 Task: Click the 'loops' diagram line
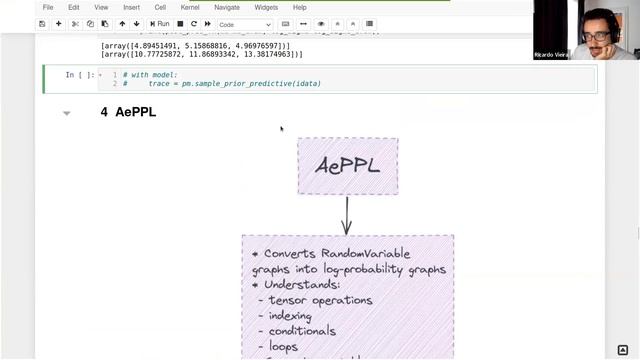[x=283, y=347]
